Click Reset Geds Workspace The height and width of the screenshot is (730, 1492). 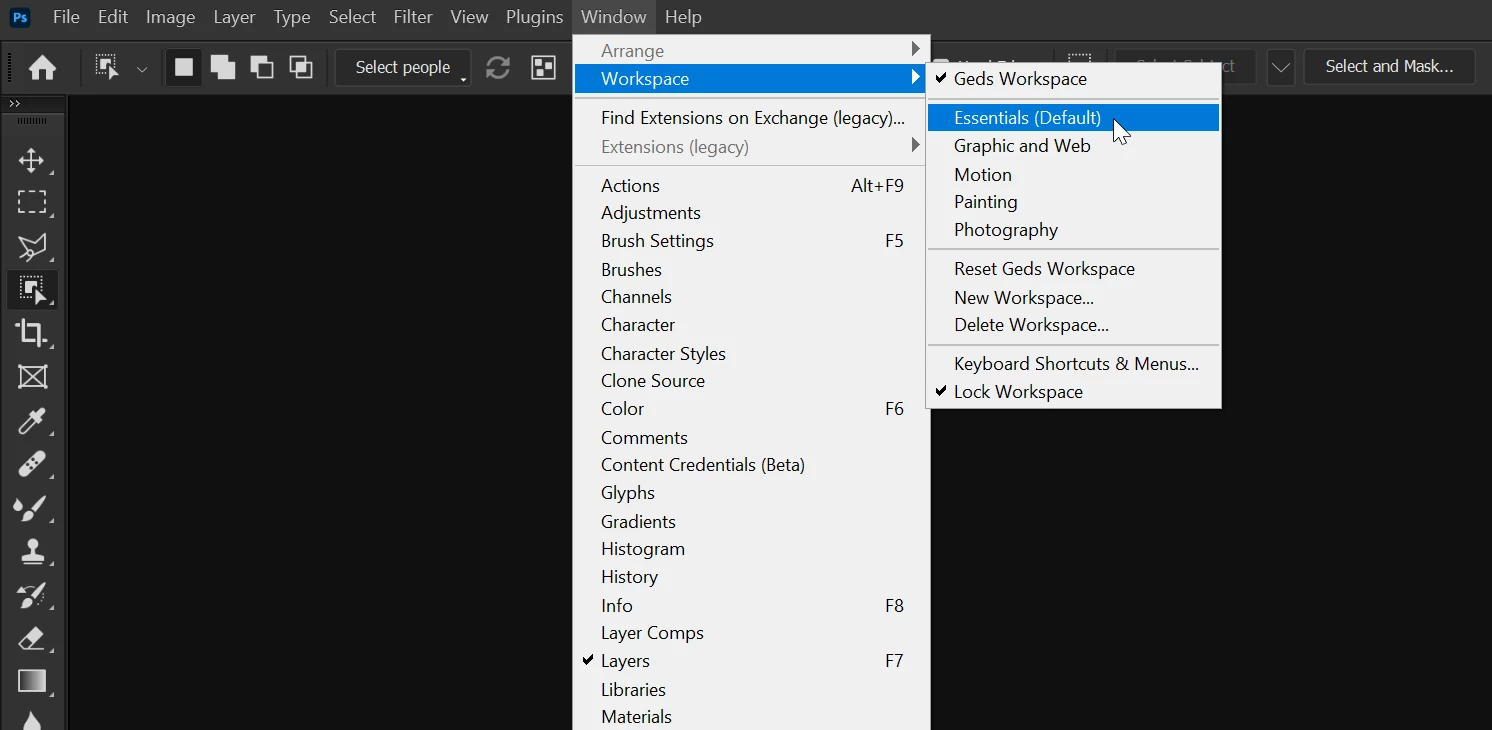point(1073,269)
